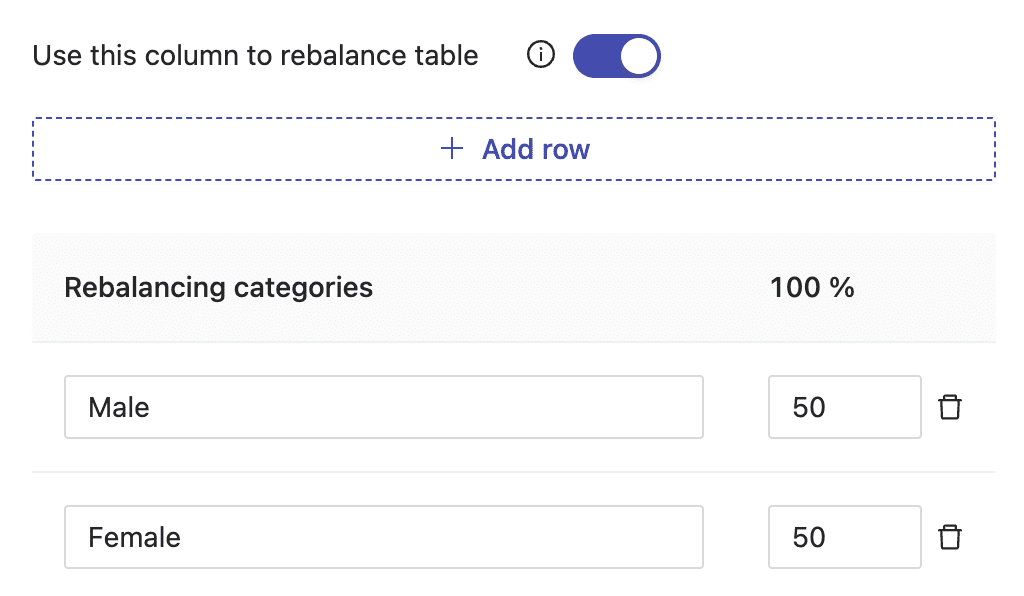Place cursor after the word Male
The image size is (1024, 596).
click(x=151, y=407)
